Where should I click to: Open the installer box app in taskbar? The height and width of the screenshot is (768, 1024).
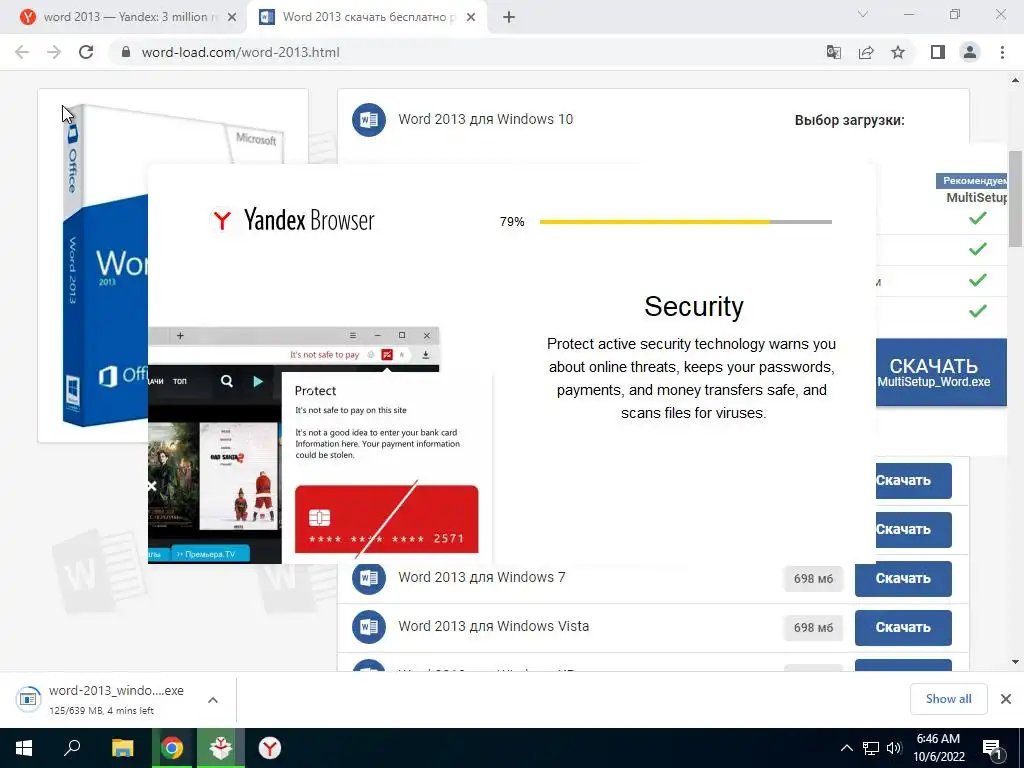point(221,748)
